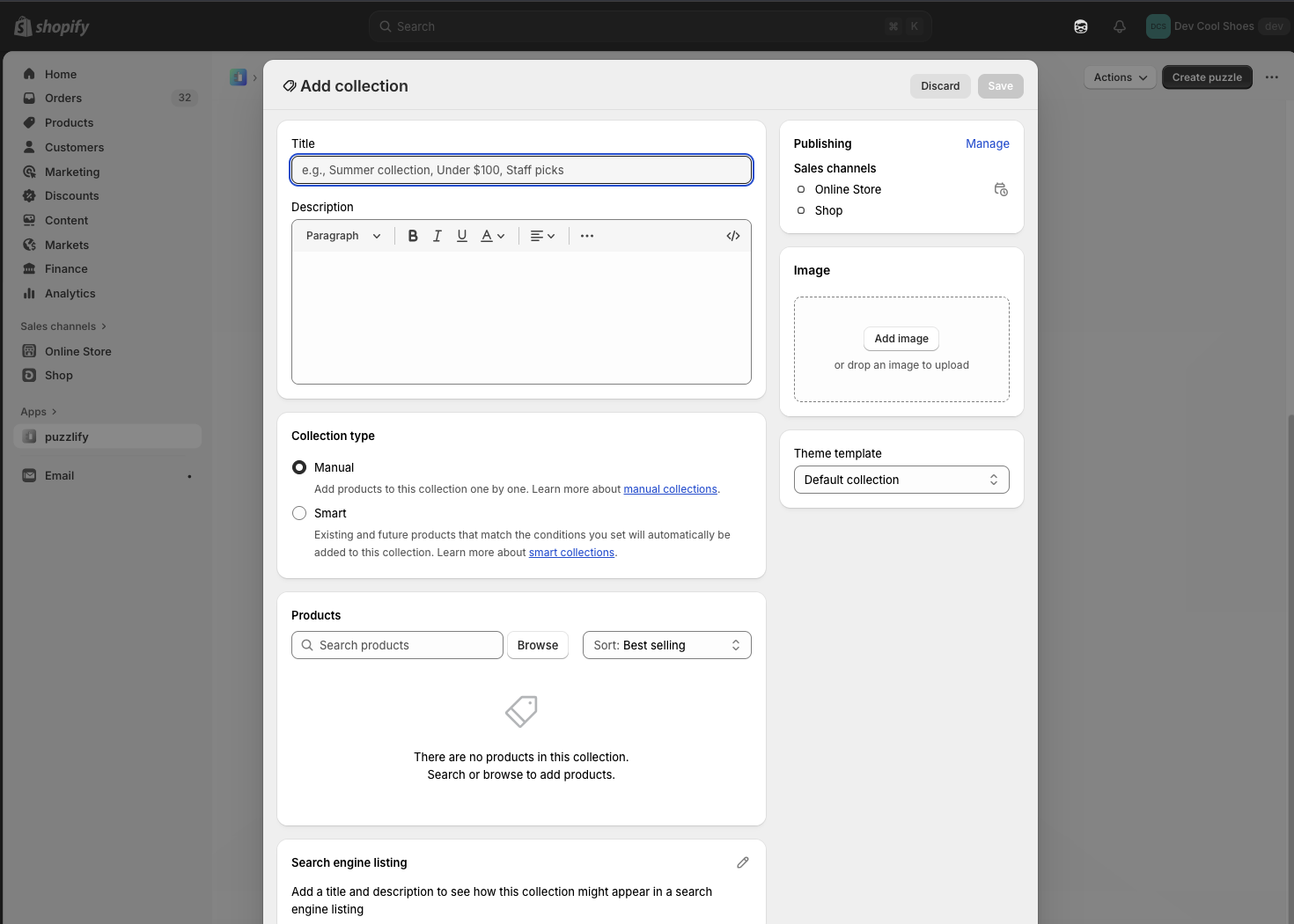Apply underline formatting in the editor

click(461, 235)
